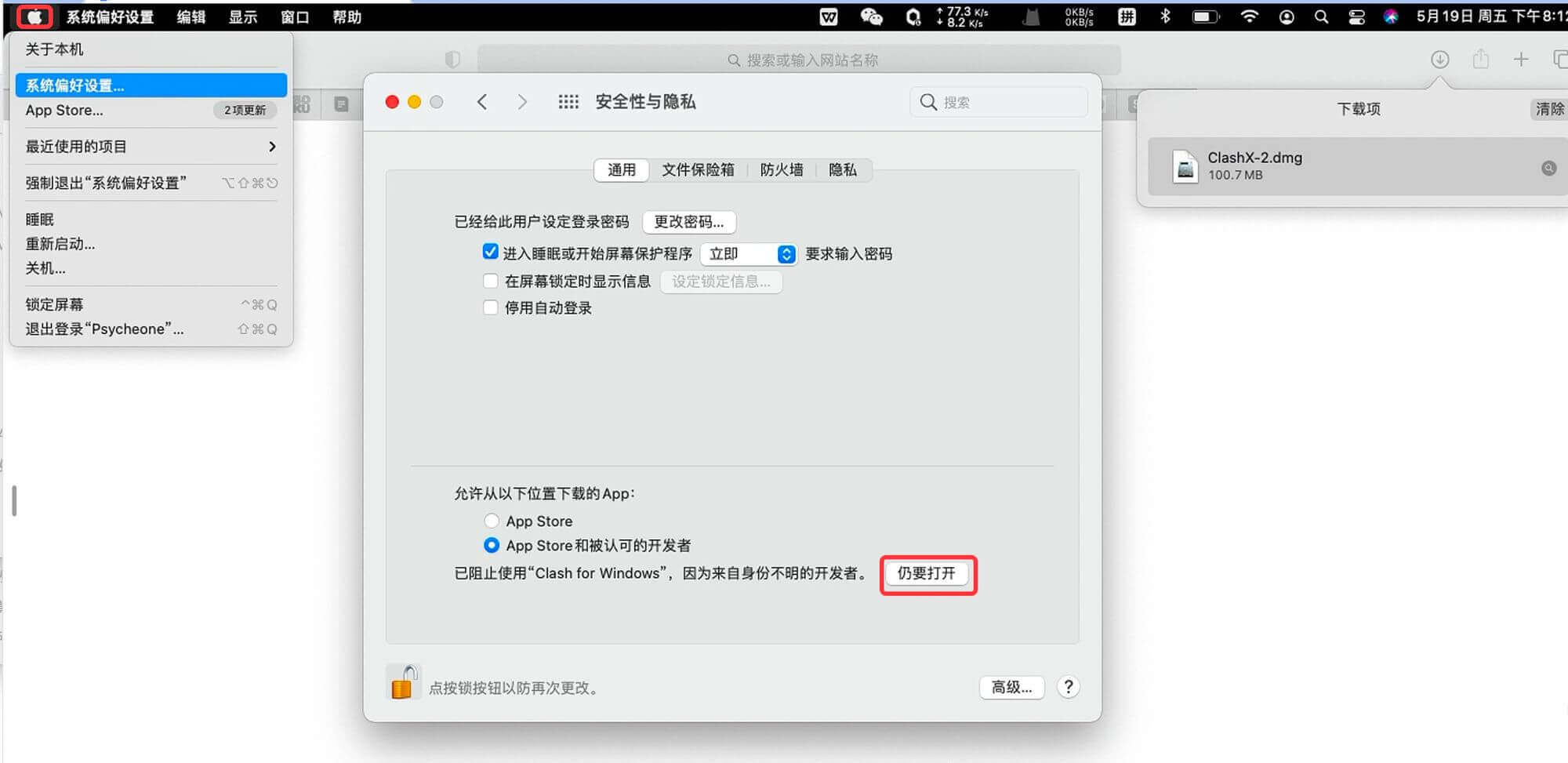Open the WeChat menu bar icon
Screen dimensions: 1568x763
[x=871, y=16]
